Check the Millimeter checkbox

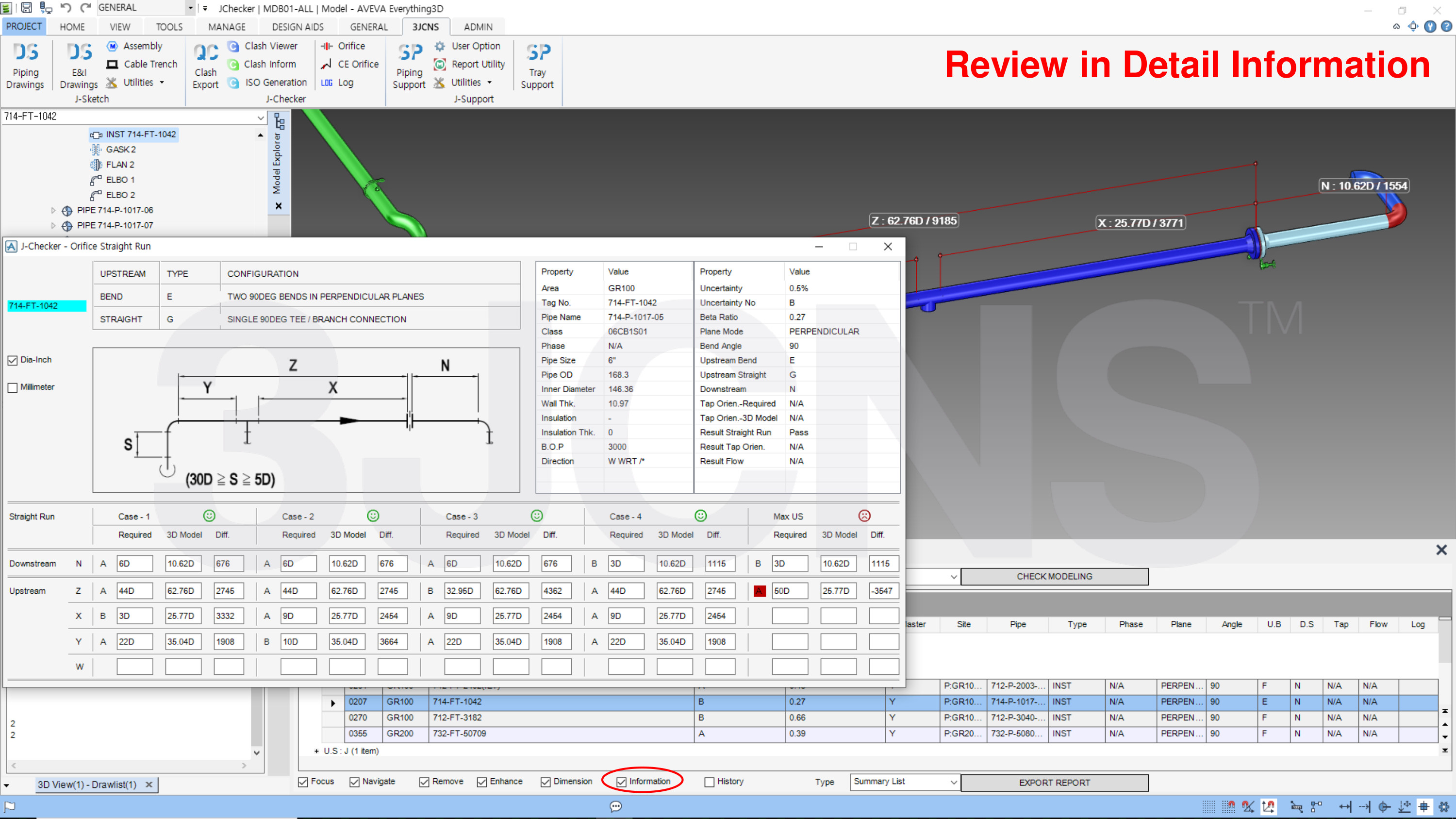[x=13, y=387]
